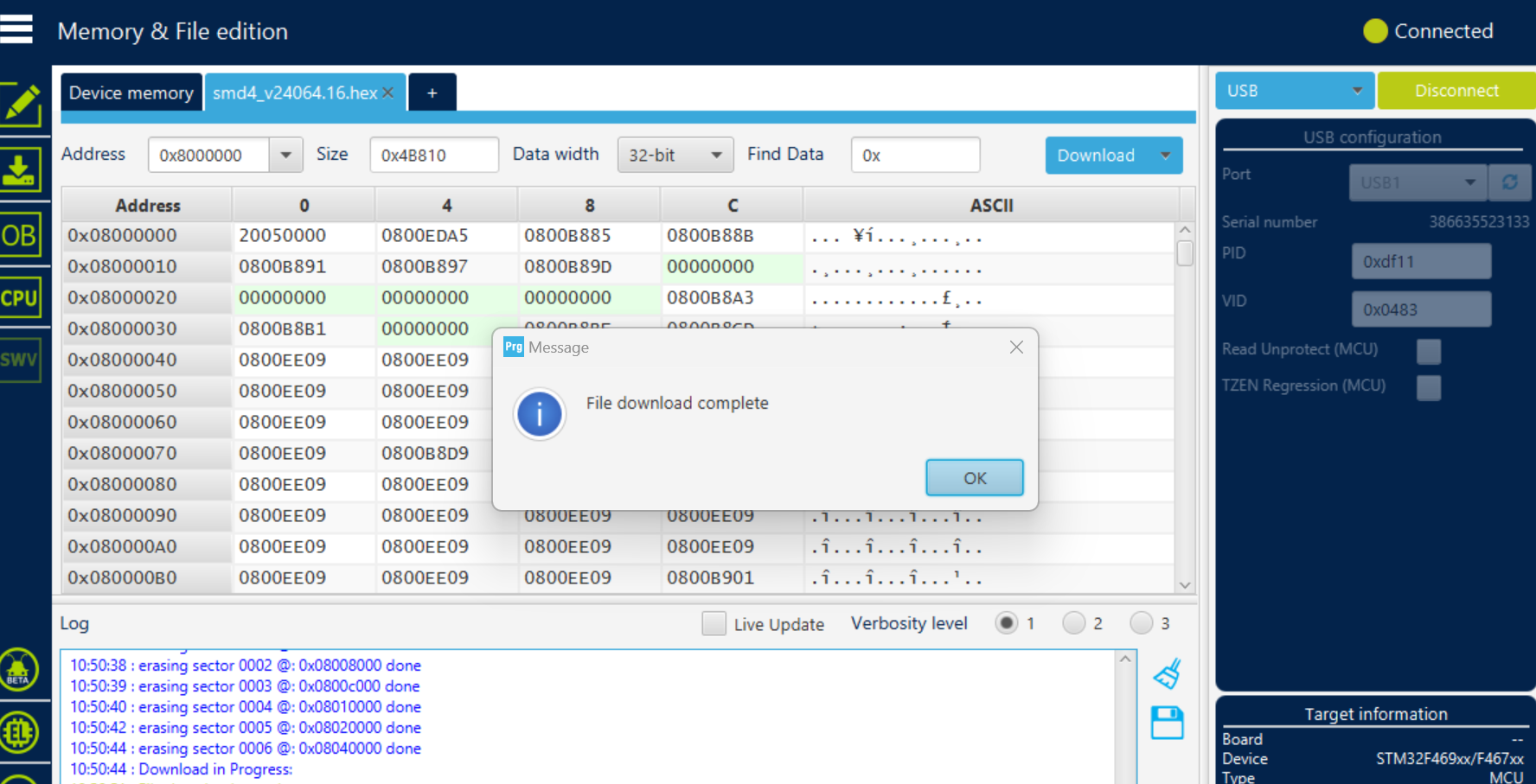Viewport: 1536px width, 784px height.
Task: Click log panel scrollbar up arrow
Action: 1125,659
